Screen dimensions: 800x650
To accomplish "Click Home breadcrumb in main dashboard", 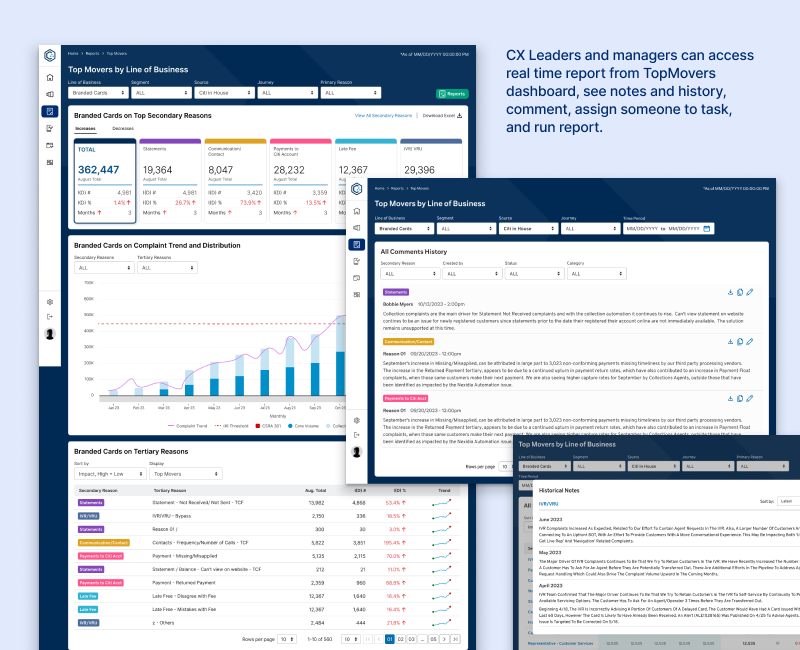I will [73, 54].
